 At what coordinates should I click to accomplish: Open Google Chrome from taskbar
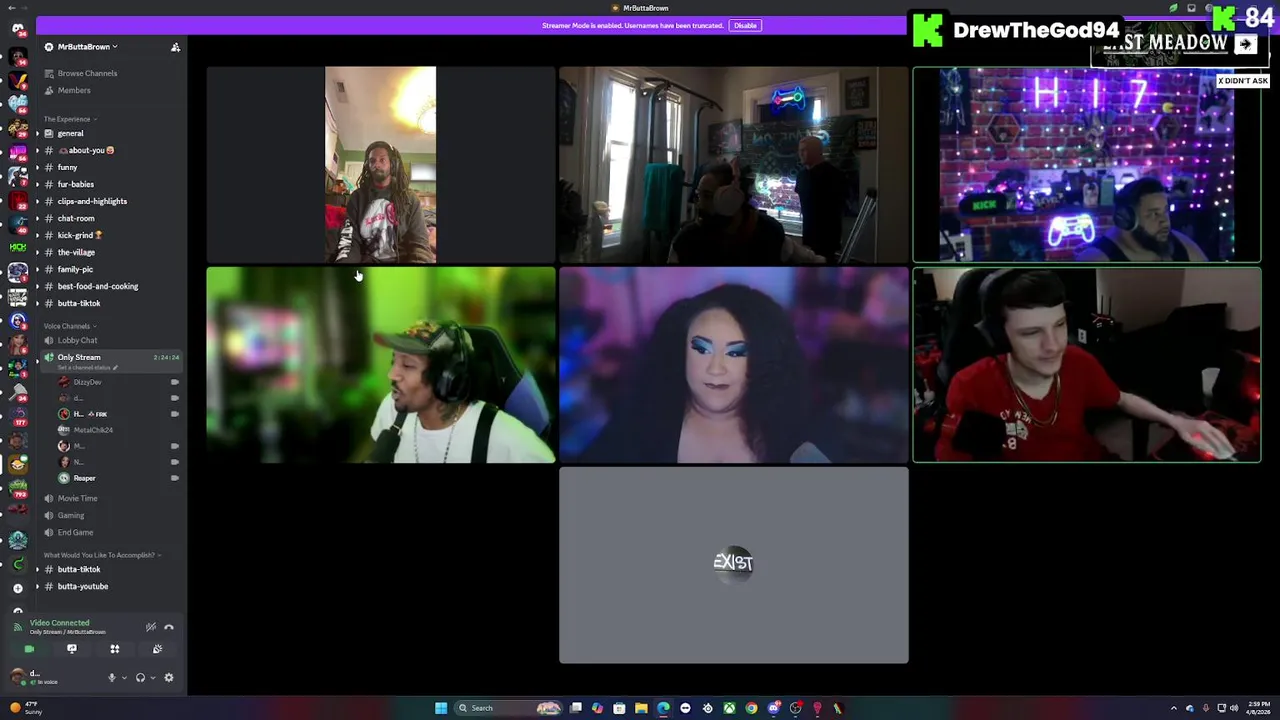click(751, 708)
